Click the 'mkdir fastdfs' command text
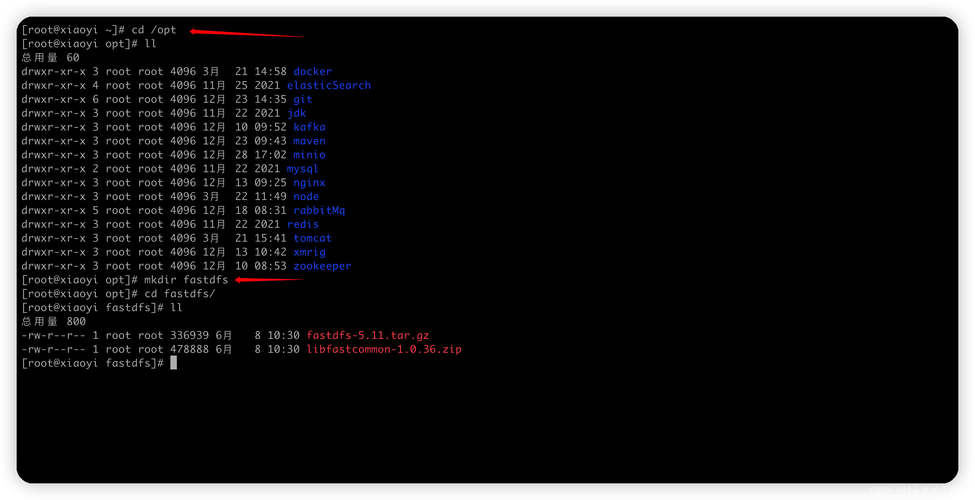 click(x=186, y=280)
